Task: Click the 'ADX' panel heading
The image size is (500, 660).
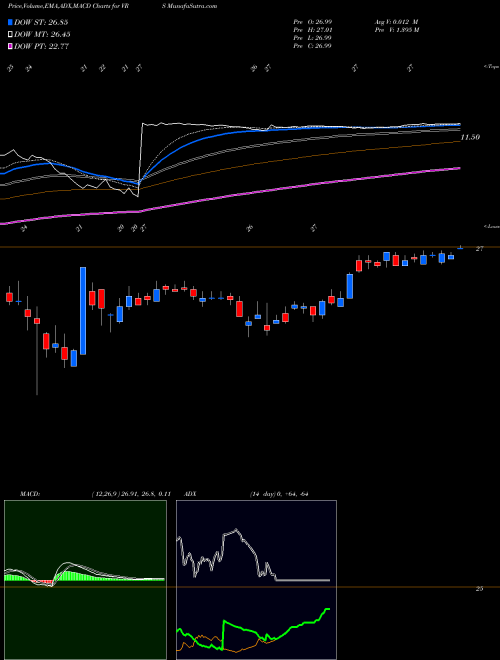Action: (x=190, y=494)
